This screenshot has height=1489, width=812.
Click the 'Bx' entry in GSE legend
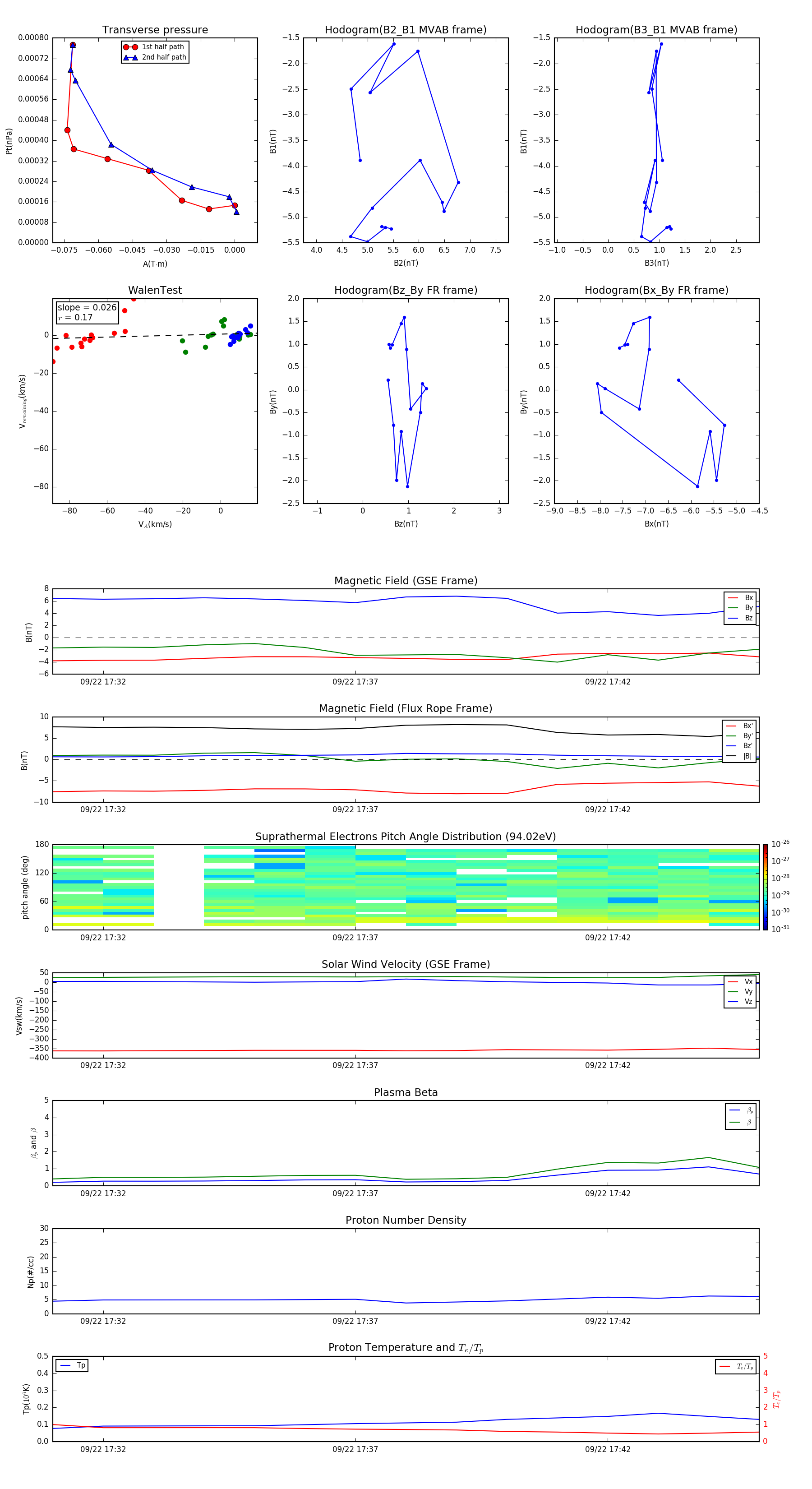coord(740,598)
